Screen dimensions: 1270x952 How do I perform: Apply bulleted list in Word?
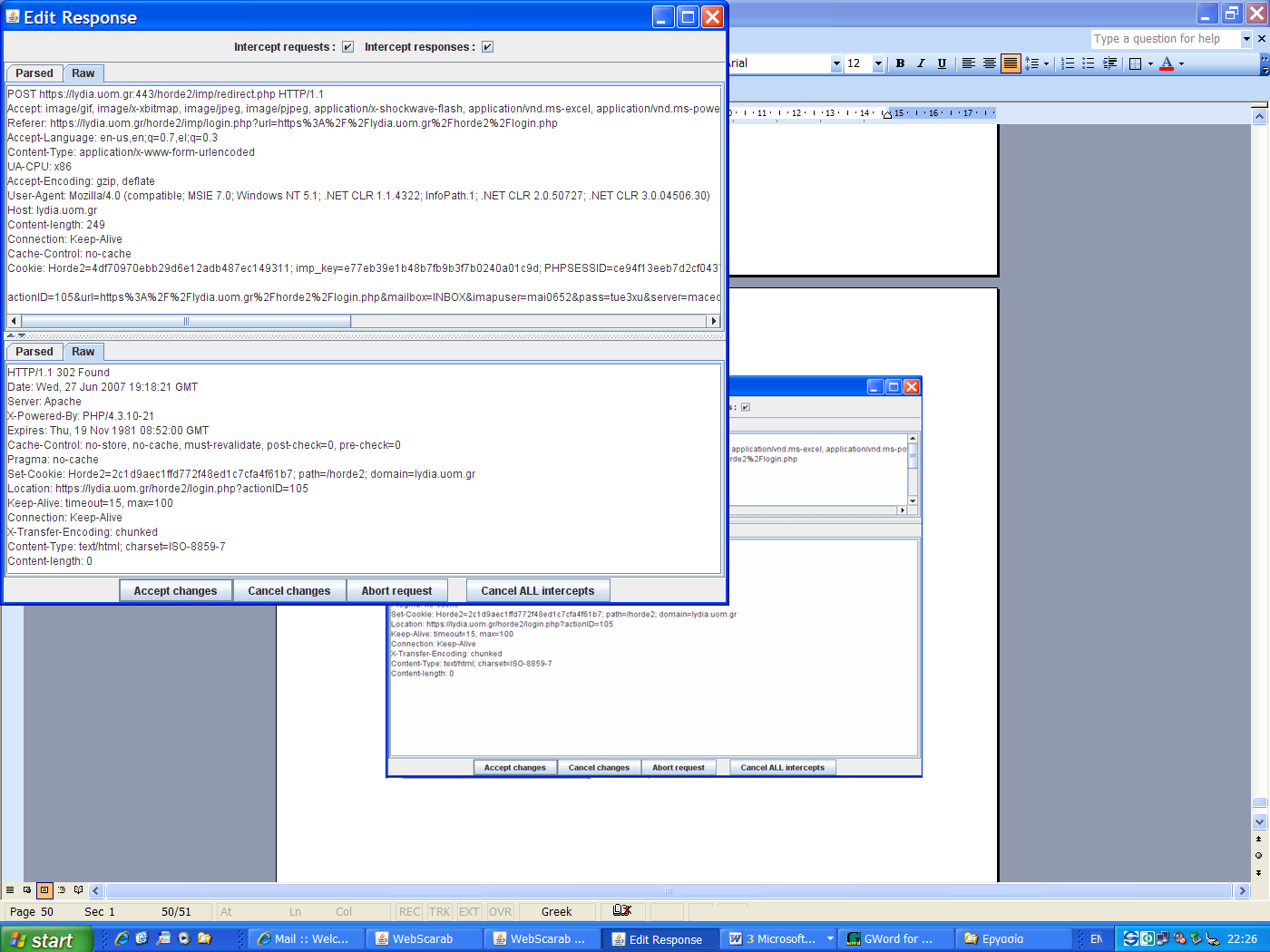[1089, 63]
